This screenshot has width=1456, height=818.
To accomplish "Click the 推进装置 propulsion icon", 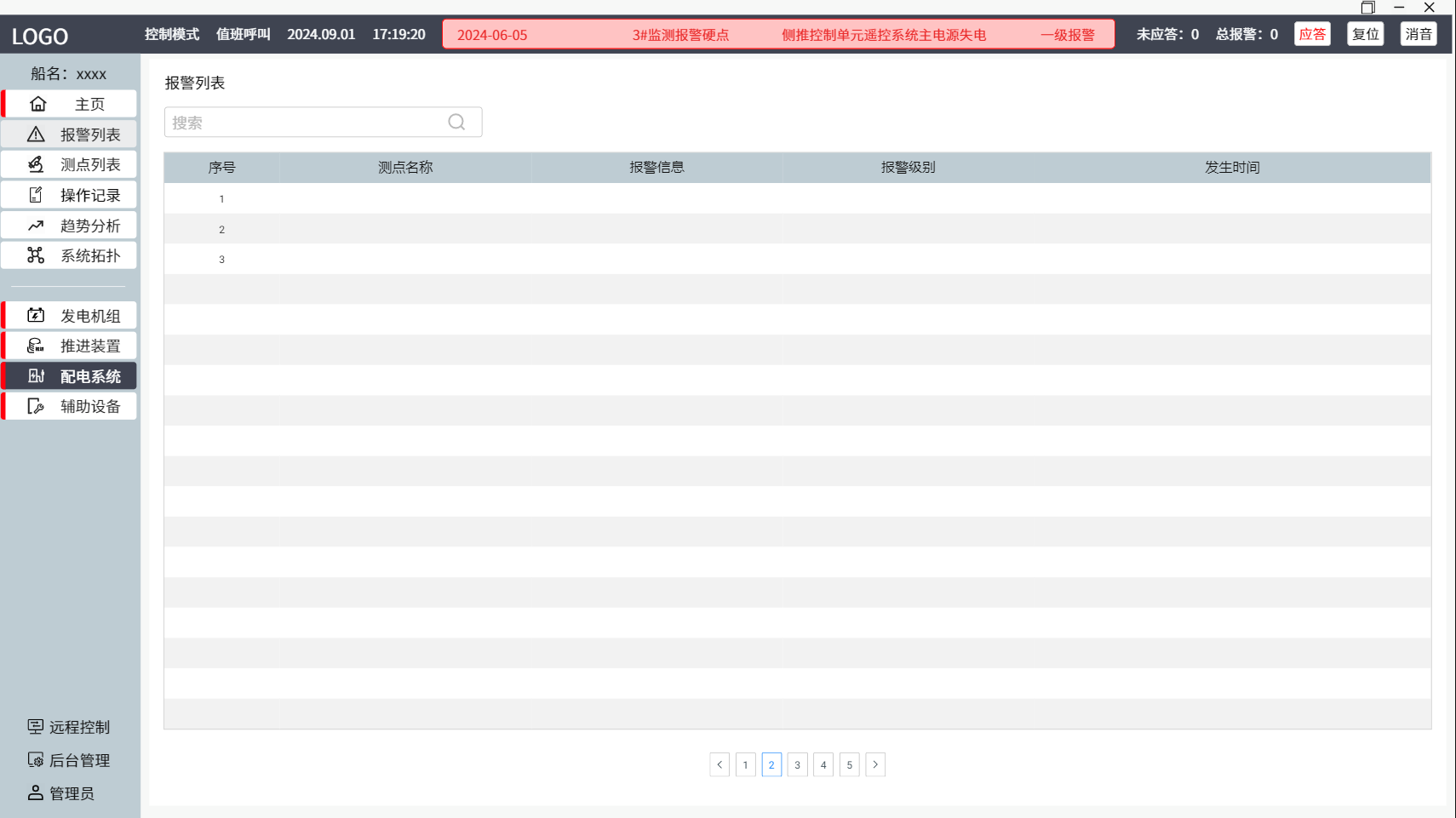I will pos(36,346).
